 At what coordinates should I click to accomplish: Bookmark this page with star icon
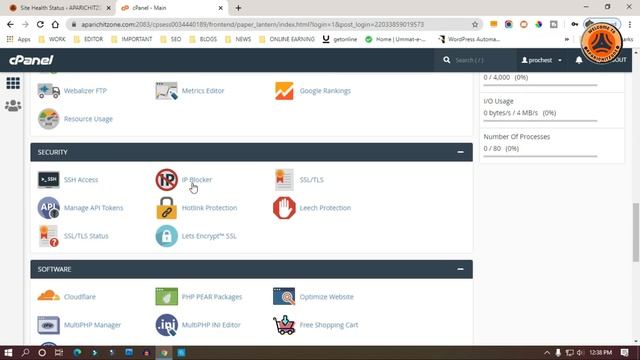[475, 24]
